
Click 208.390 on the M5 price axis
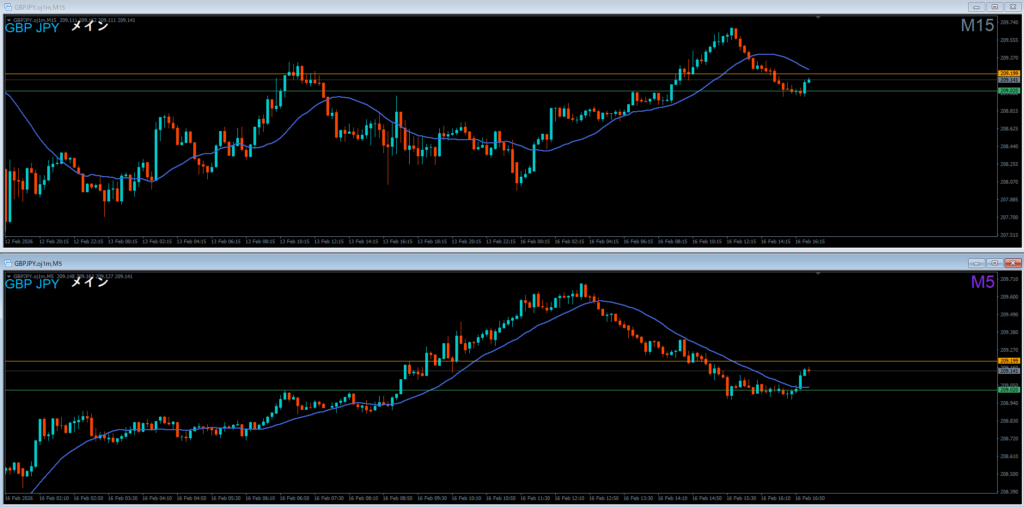(1009, 491)
